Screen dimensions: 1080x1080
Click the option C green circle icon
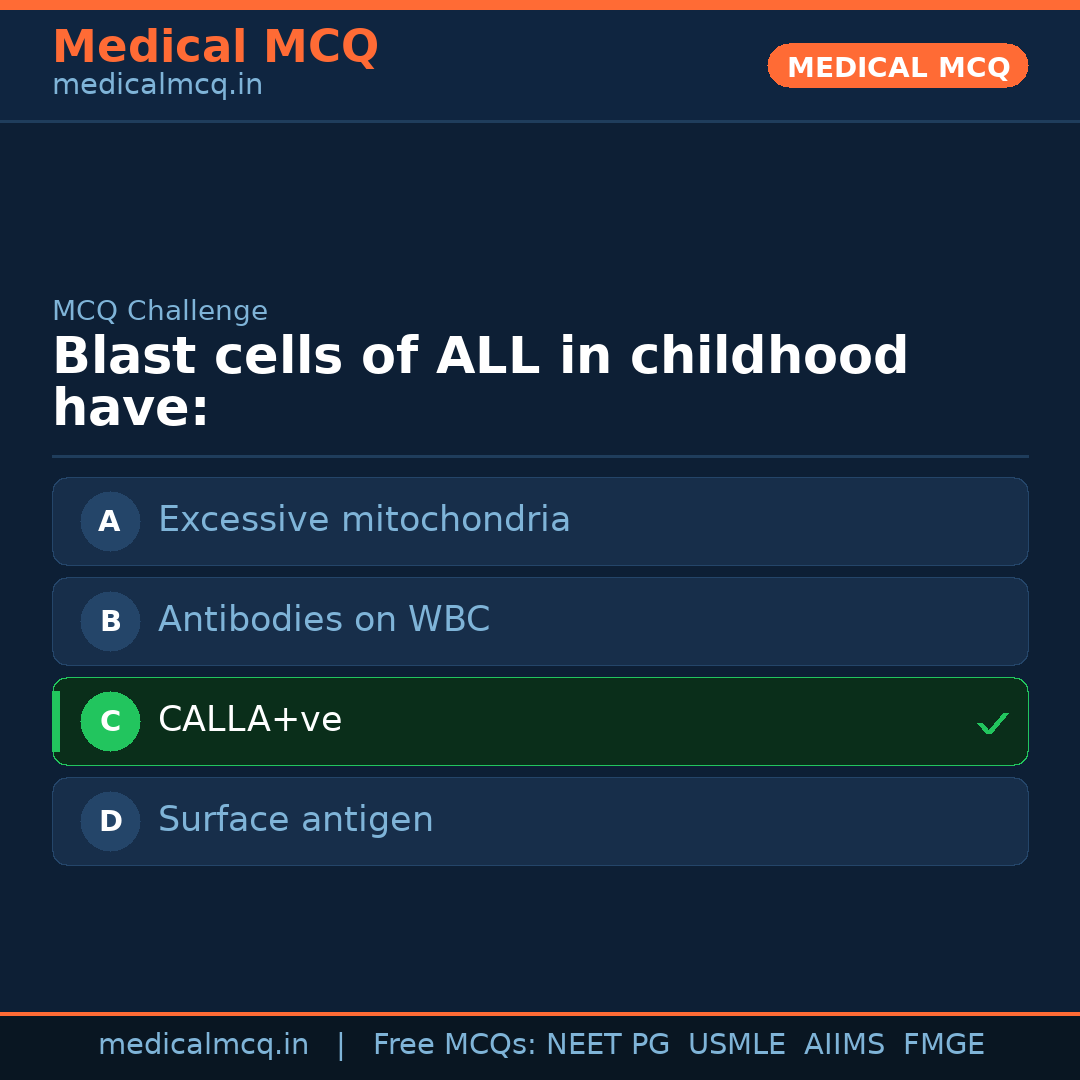click(110, 721)
